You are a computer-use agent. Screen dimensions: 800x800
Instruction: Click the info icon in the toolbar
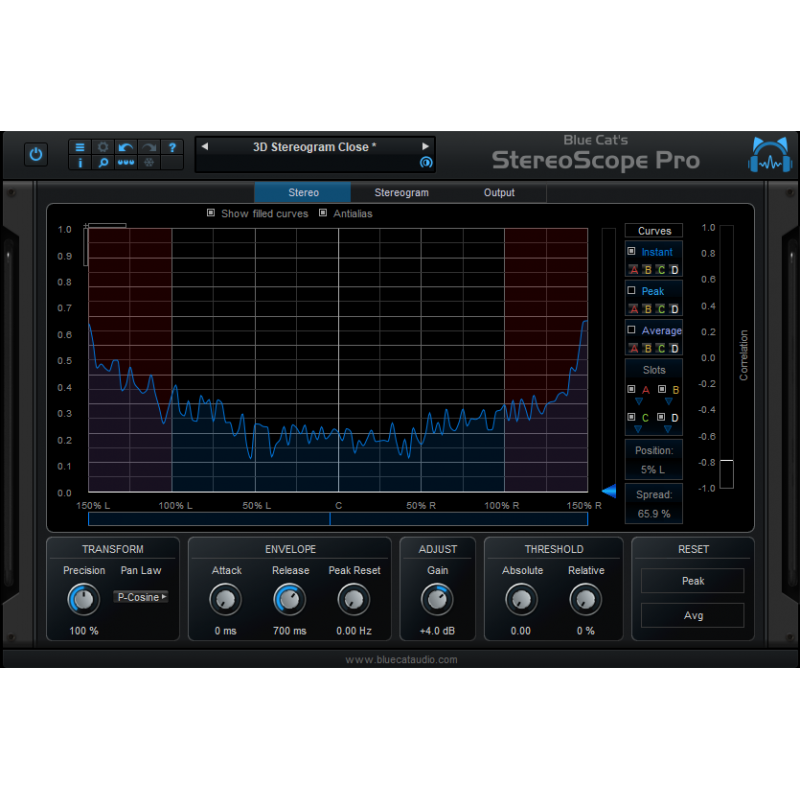point(79,163)
